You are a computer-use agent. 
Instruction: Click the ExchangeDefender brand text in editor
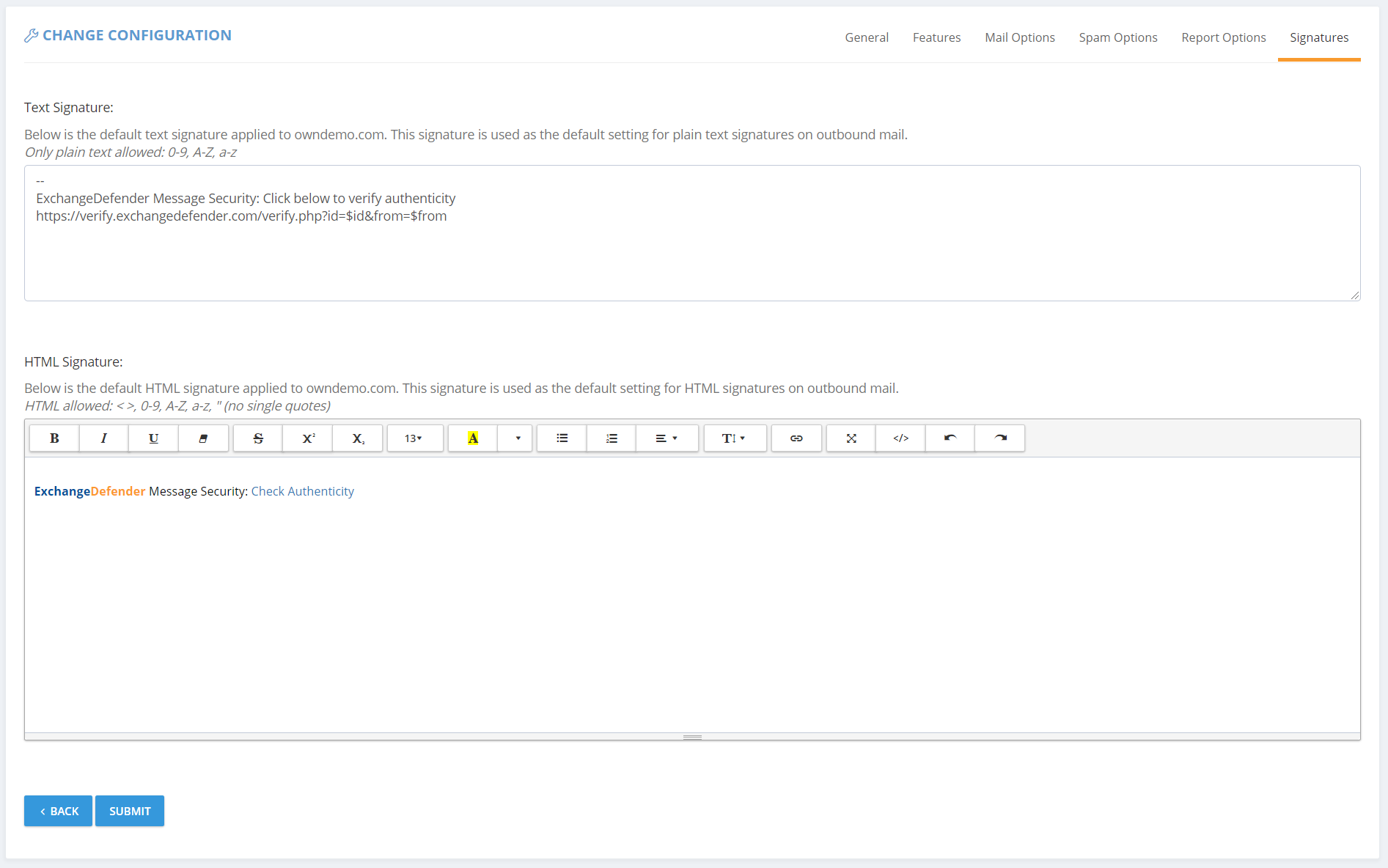click(x=89, y=491)
